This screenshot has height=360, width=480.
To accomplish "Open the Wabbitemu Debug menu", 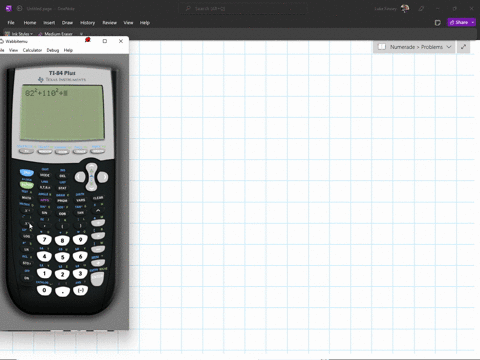I will (53, 50).
